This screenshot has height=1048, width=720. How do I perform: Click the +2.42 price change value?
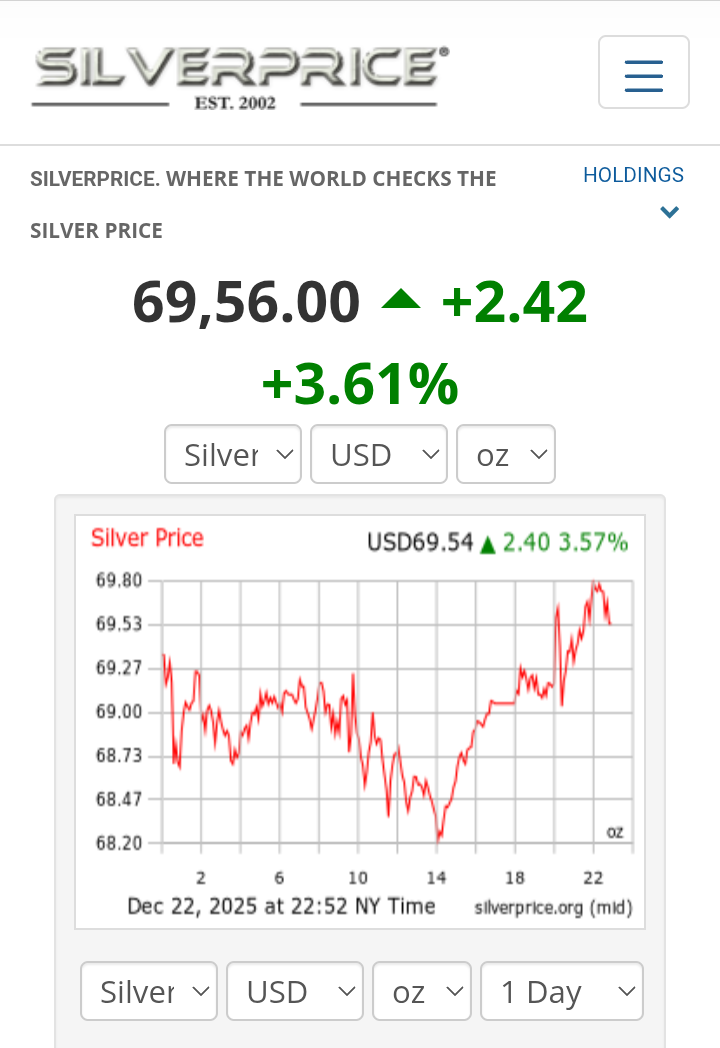[x=514, y=302]
